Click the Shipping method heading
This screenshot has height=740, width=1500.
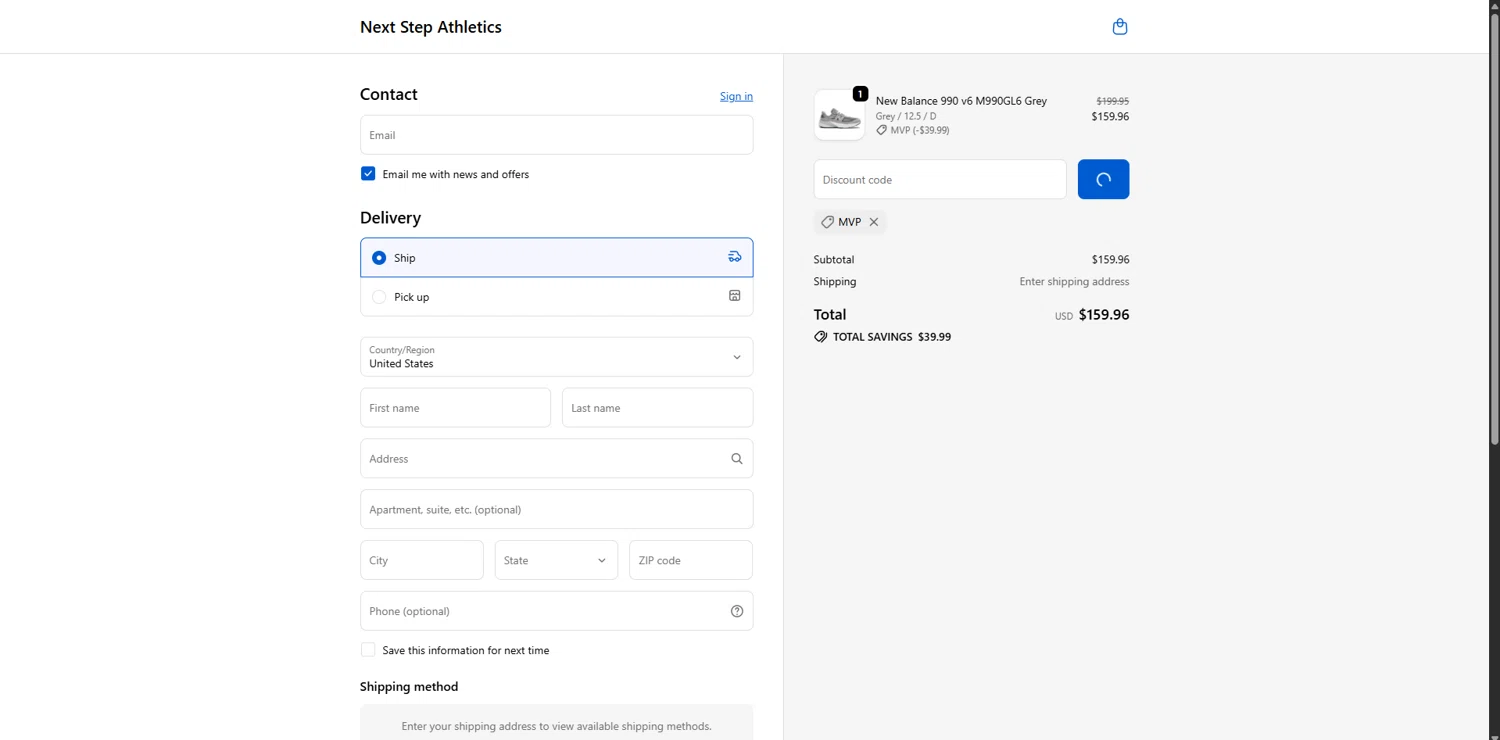click(409, 687)
